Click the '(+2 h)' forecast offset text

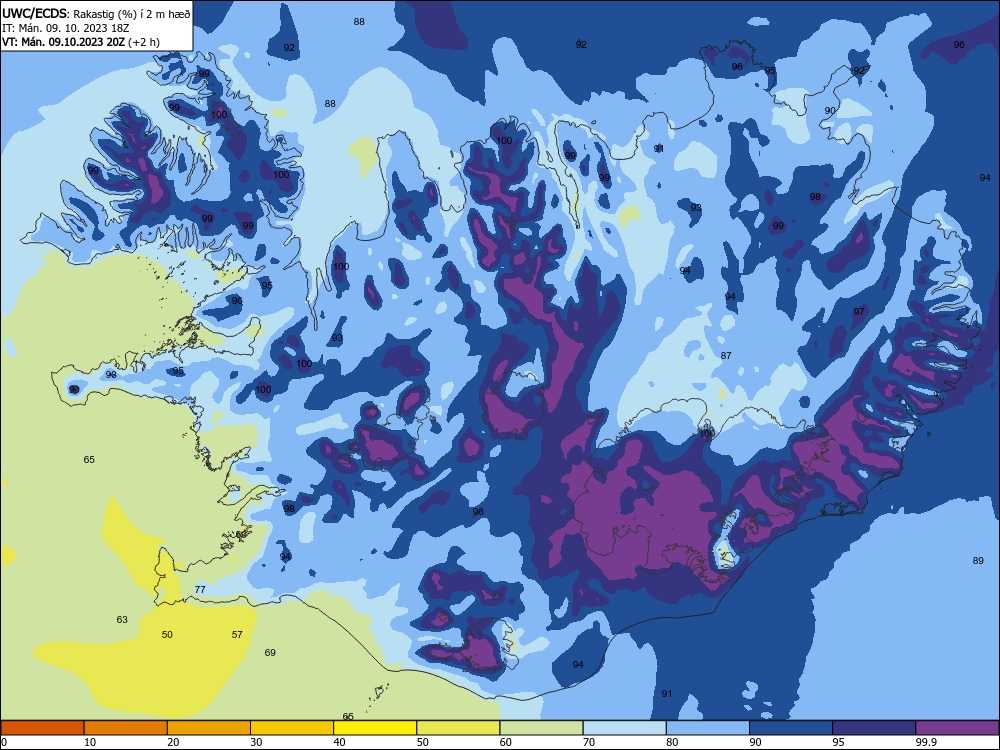point(144,42)
